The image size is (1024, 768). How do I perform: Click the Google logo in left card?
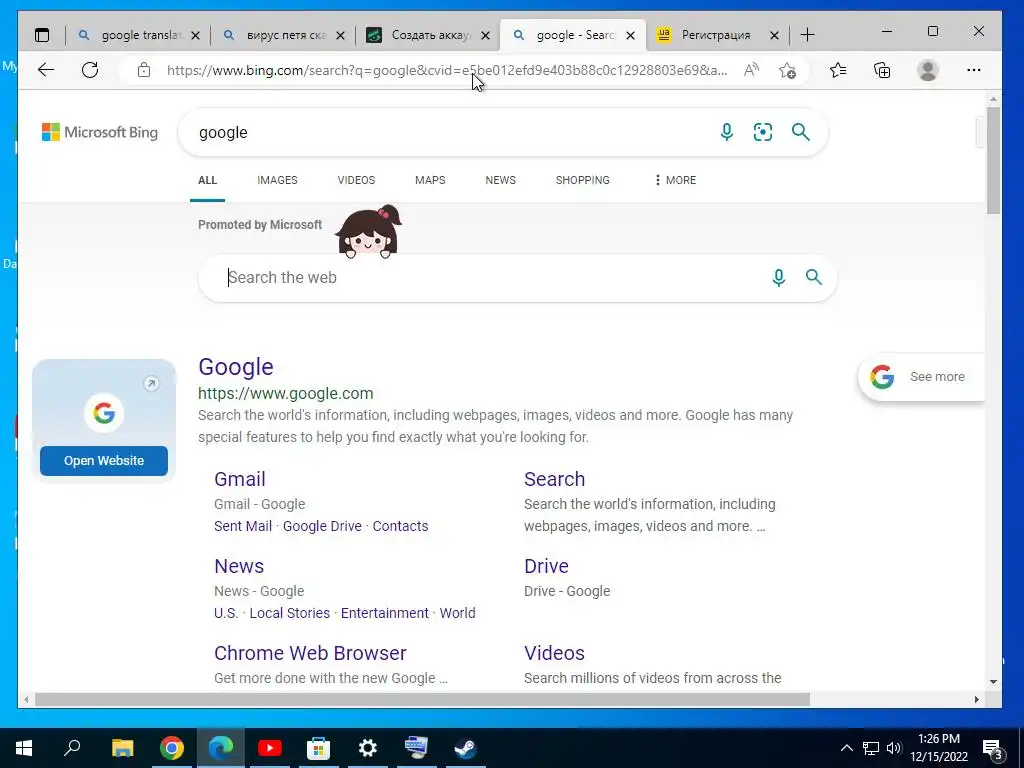[x=104, y=413]
